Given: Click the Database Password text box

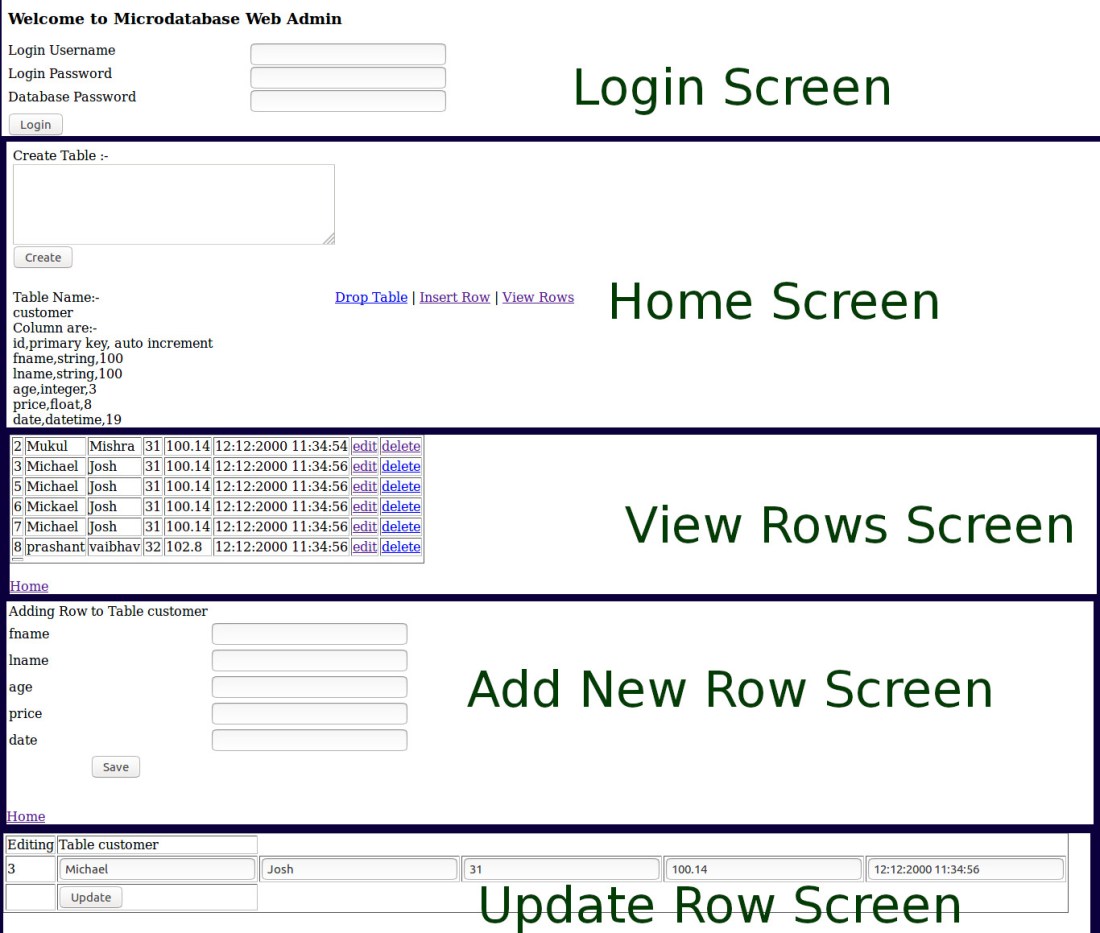Looking at the screenshot, I should point(347,100).
